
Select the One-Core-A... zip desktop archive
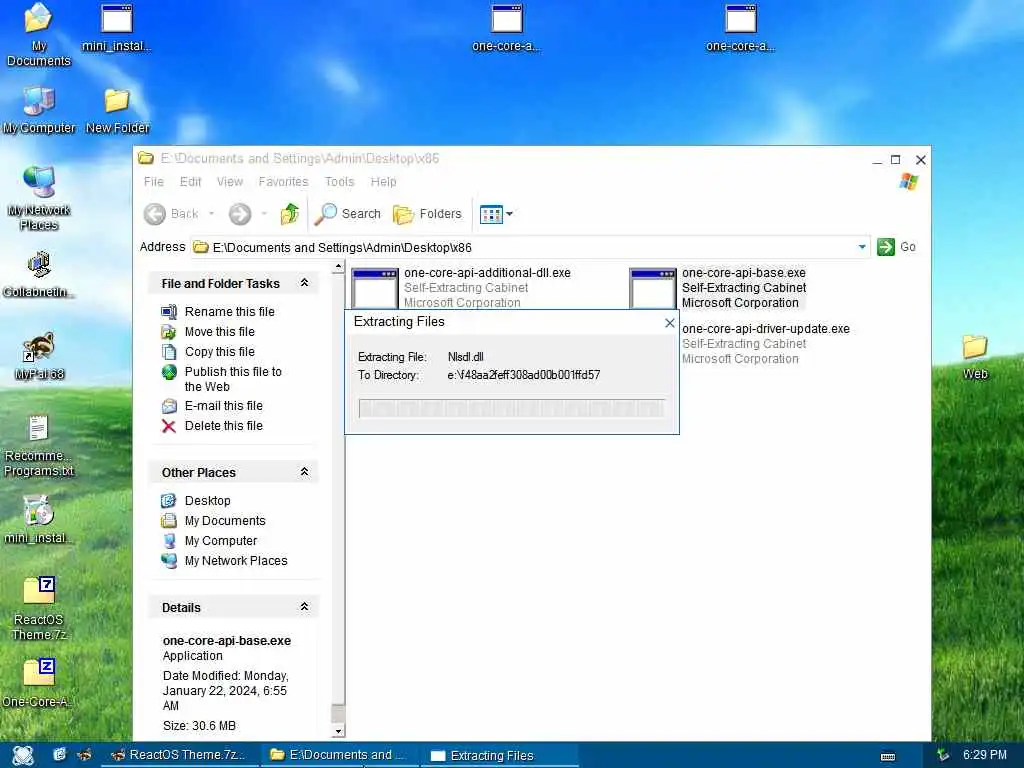39,683
